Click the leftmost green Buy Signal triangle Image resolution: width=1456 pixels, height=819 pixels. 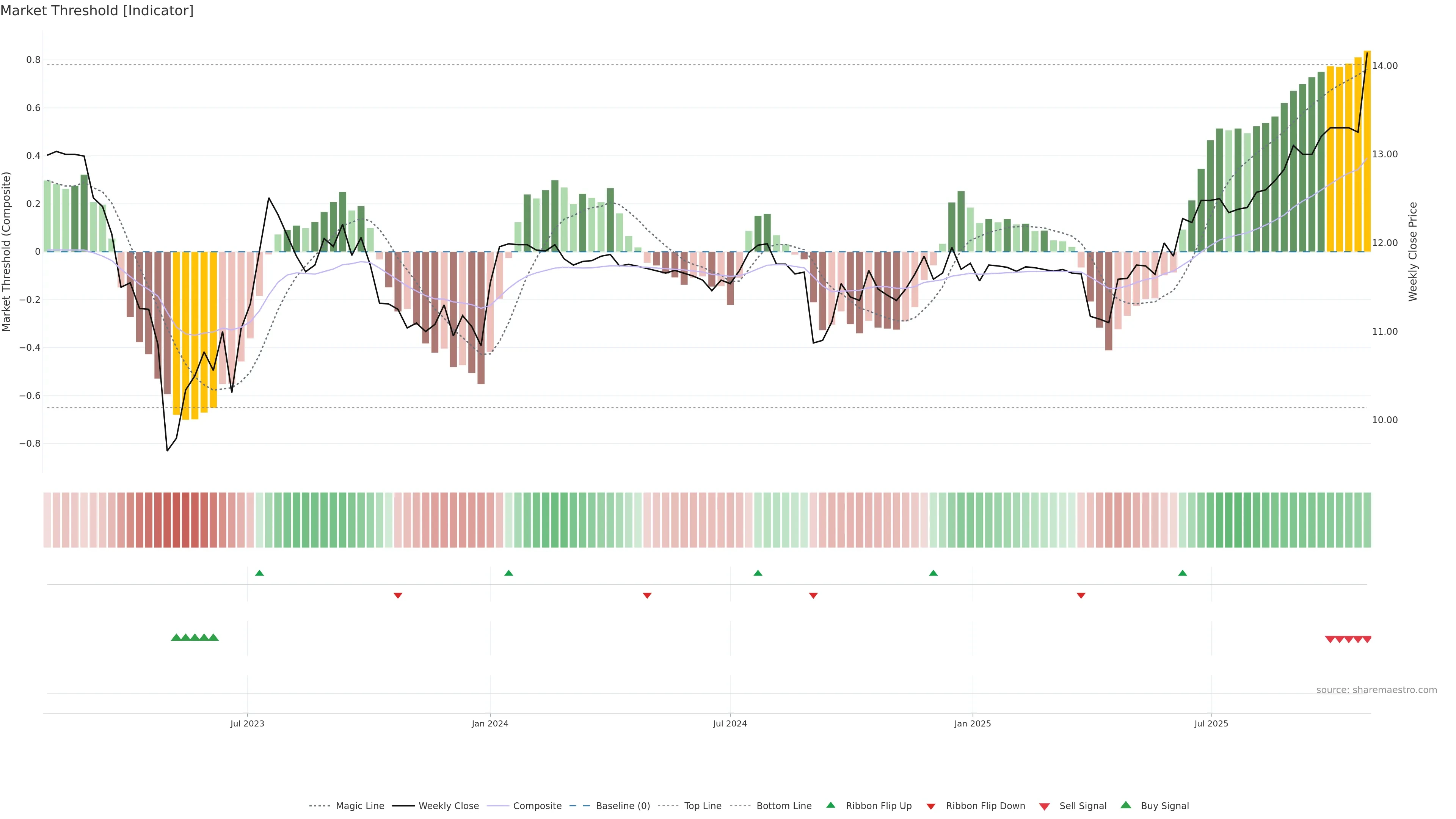[x=176, y=637]
